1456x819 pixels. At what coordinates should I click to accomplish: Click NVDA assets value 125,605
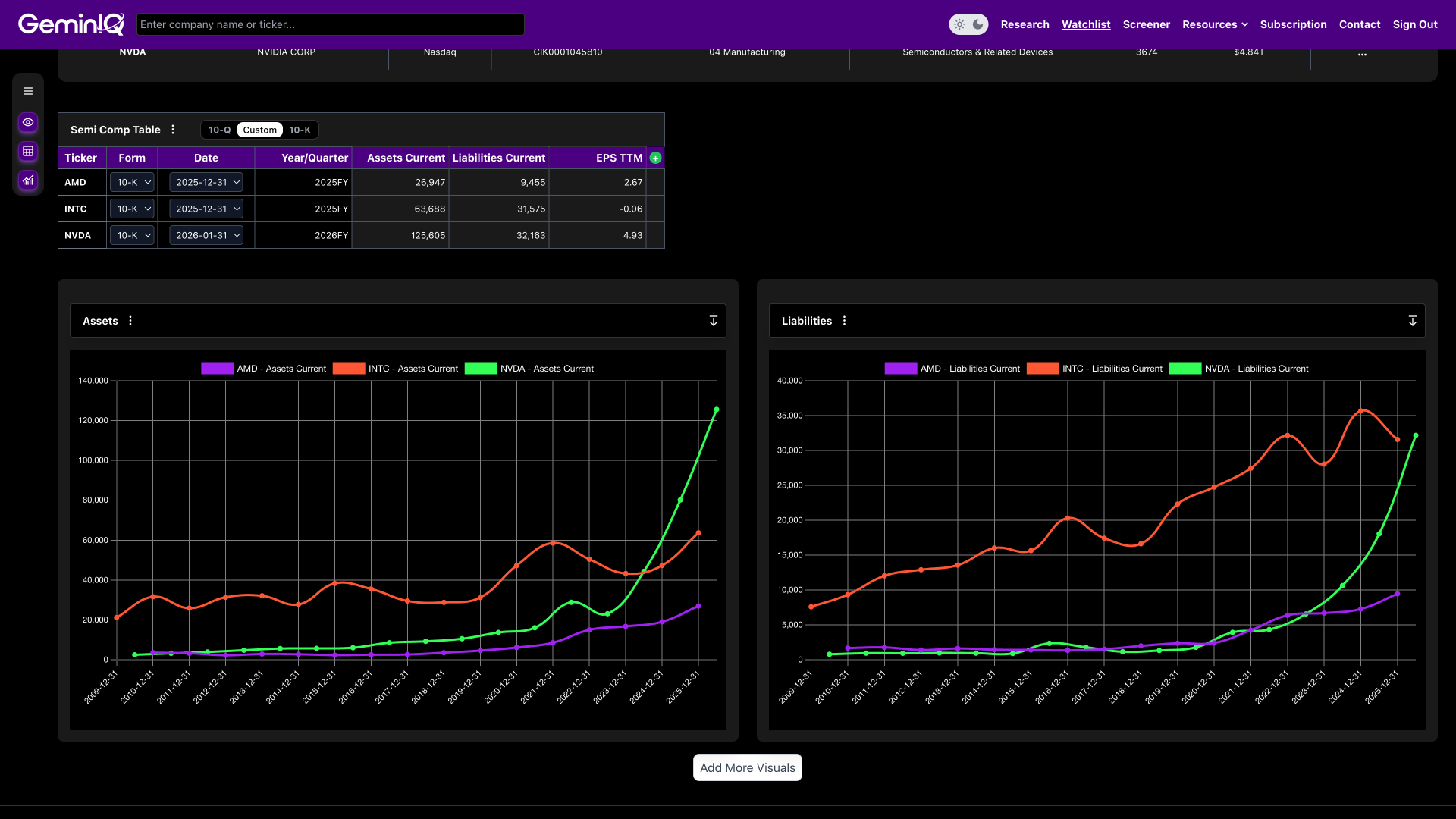[x=428, y=235]
